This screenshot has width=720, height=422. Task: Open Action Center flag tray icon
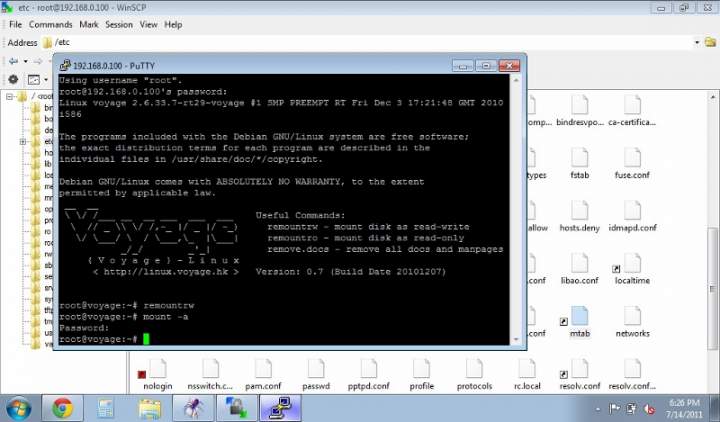(614, 409)
